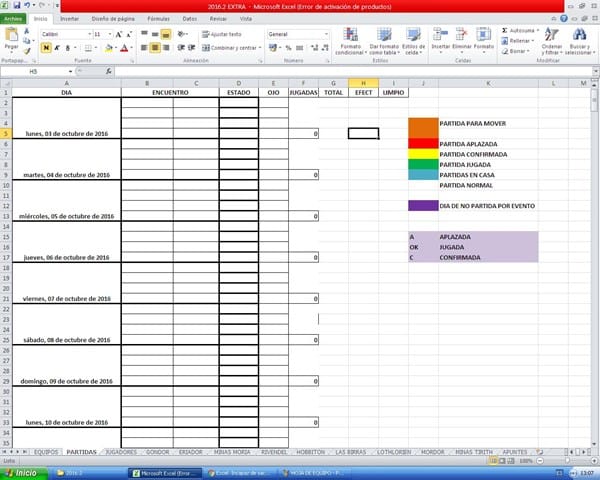This screenshot has width=600, height=480.
Task: Open Dar formato como tabla
Action: 384,41
